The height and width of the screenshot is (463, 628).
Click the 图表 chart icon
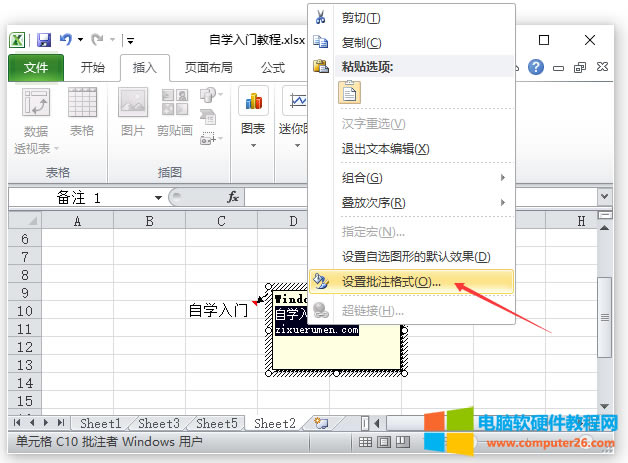coord(254,100)
